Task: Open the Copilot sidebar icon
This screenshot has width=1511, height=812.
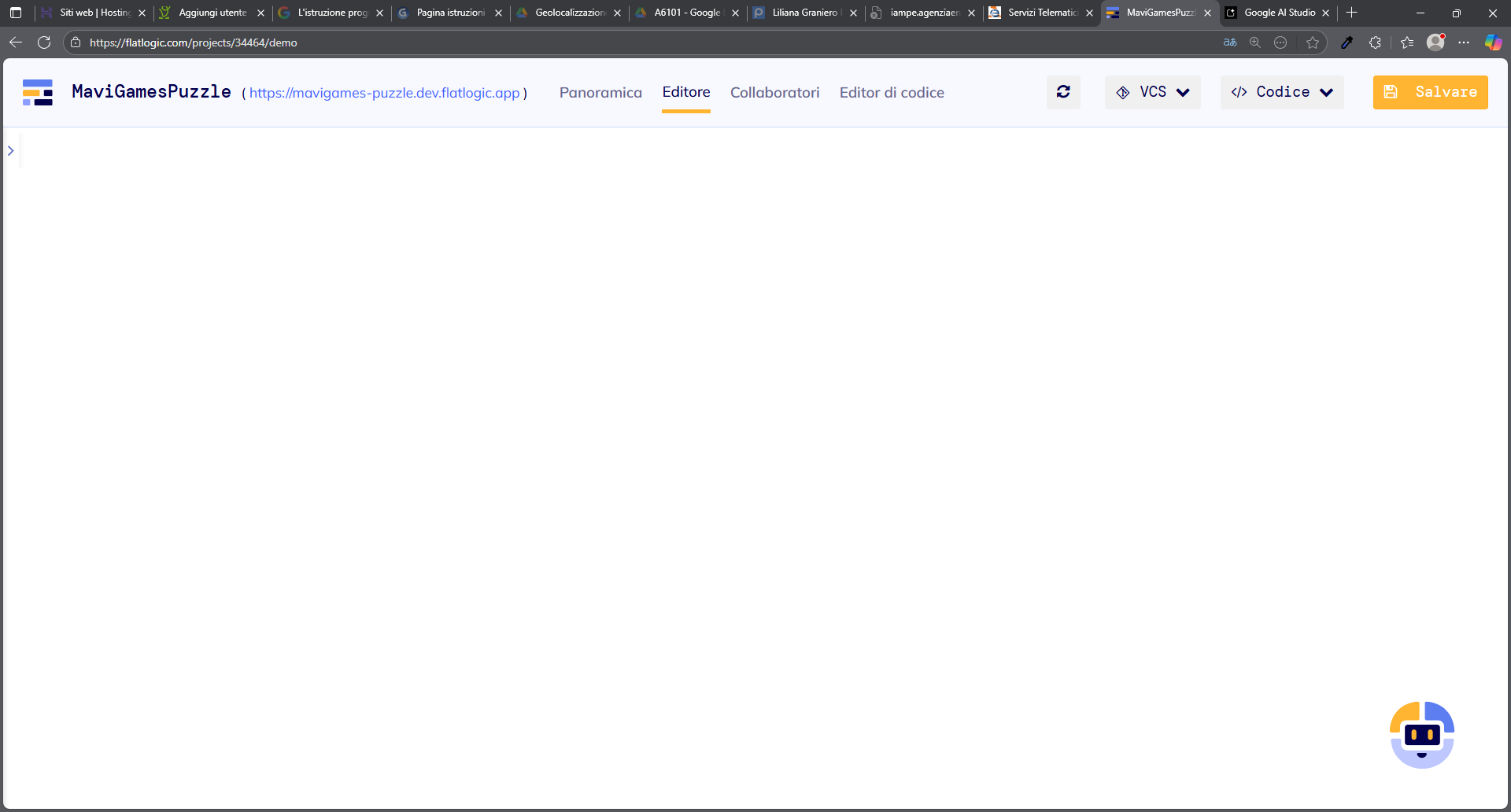Action: pyautogui.click(x=1493, y=42)
